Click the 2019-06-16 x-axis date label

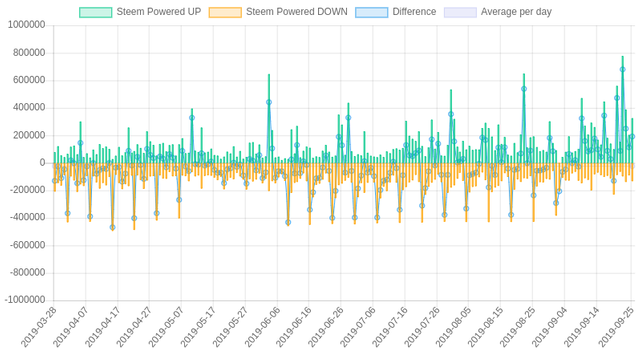coord(293,327)
